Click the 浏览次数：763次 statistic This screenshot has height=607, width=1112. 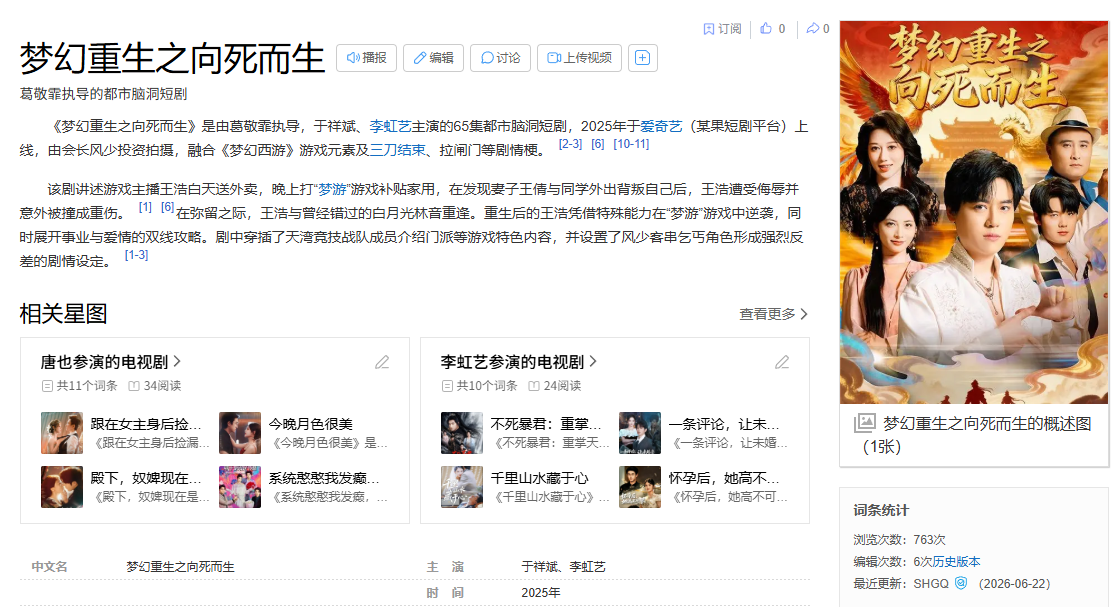coord(899,540)
